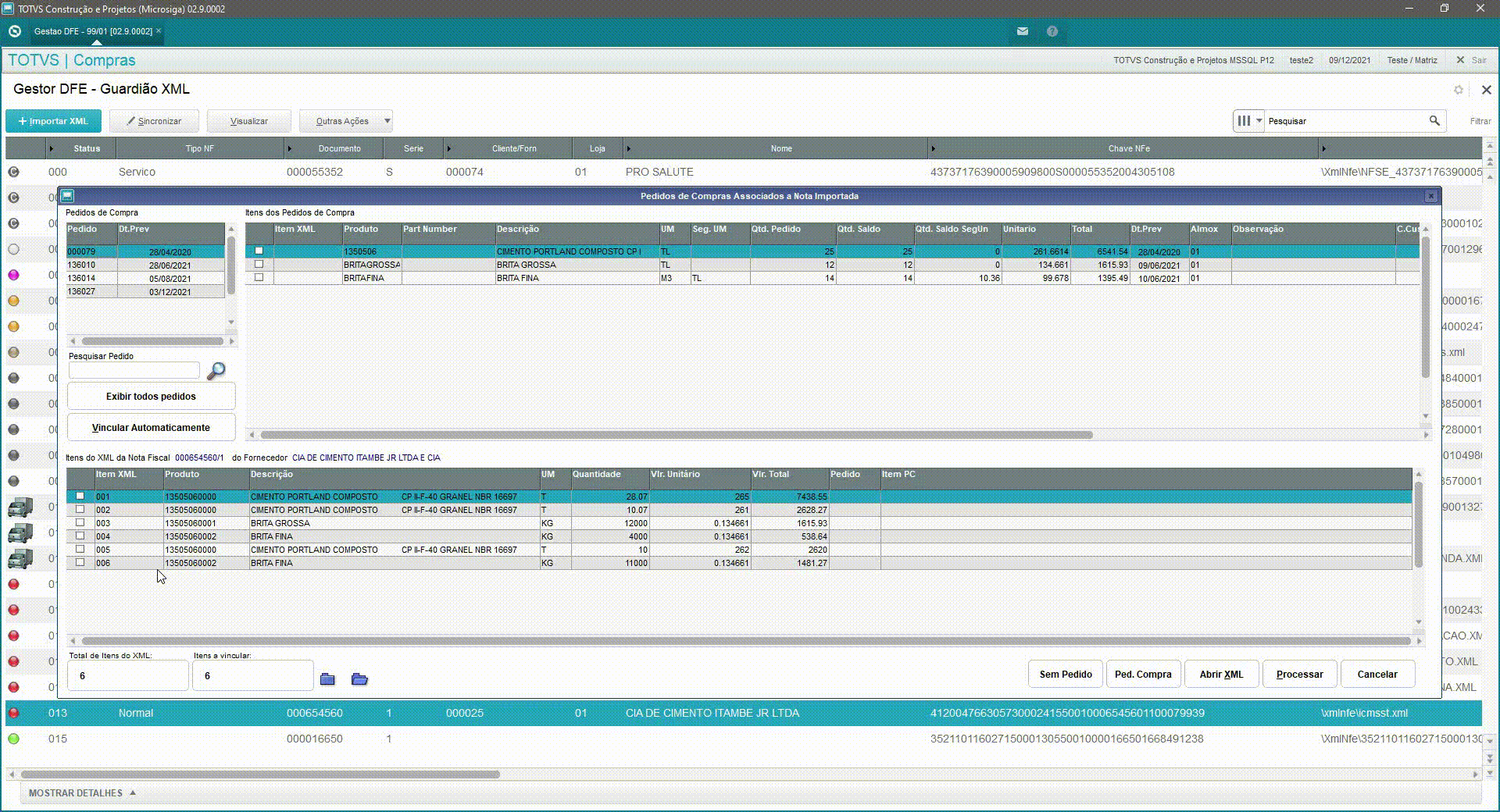Close the Pedidos de Compras dialog
The image size is (1500, 812).
[x=1431, y=196]
